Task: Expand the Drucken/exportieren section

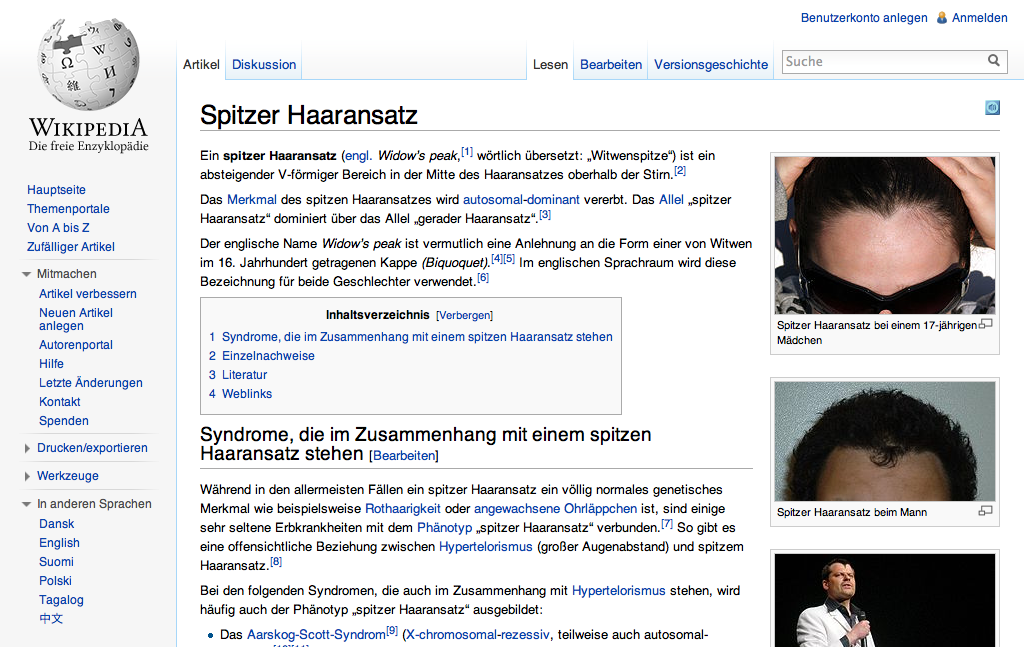Action: 27,448
